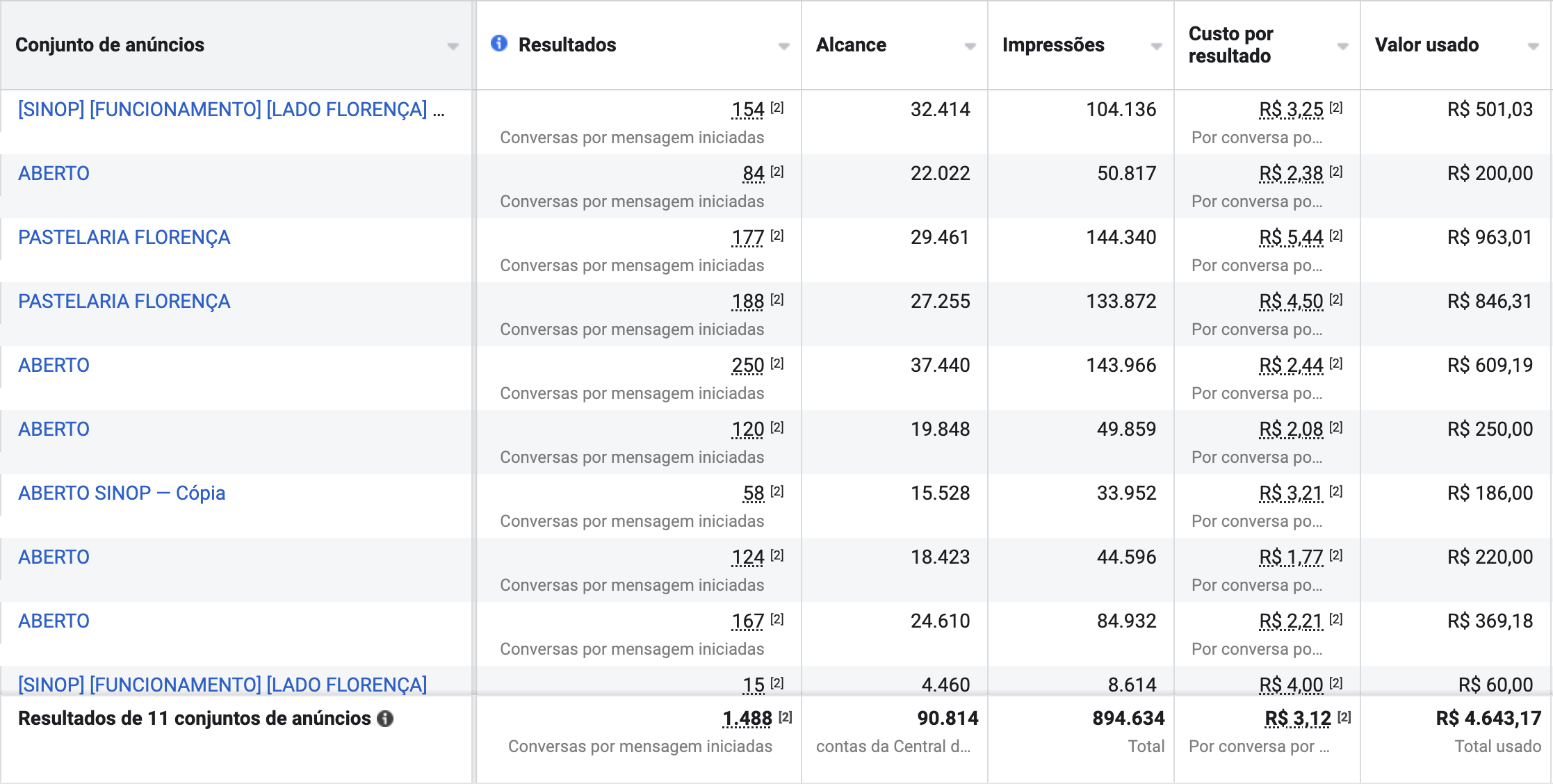Screen dimensions: 1553x784
Task: Click the 167 results value
Action: pyautogui.click(x=748, y=621)
